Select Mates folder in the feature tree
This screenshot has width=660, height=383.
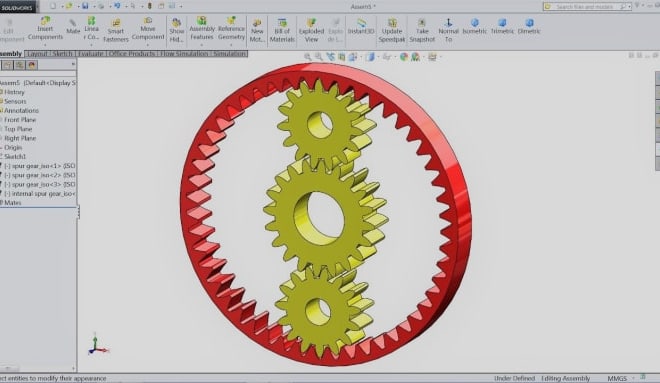(12, 202)
